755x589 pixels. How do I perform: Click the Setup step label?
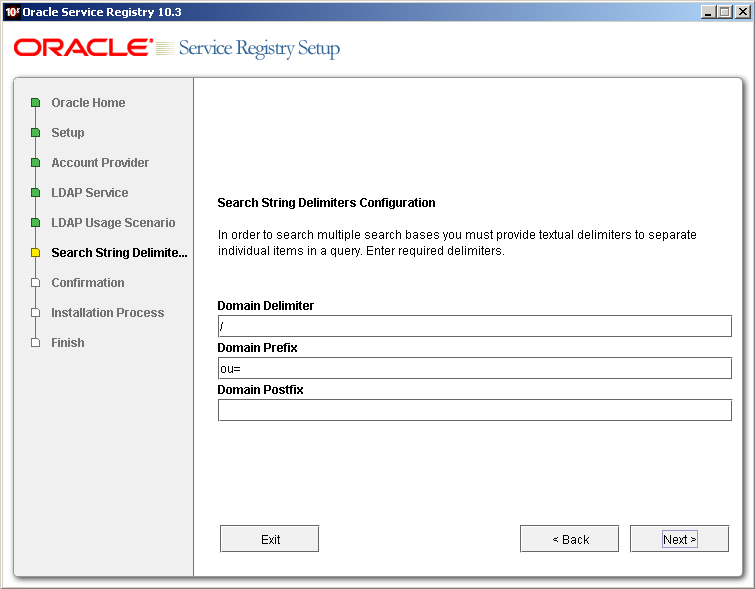tap(68, 132)
